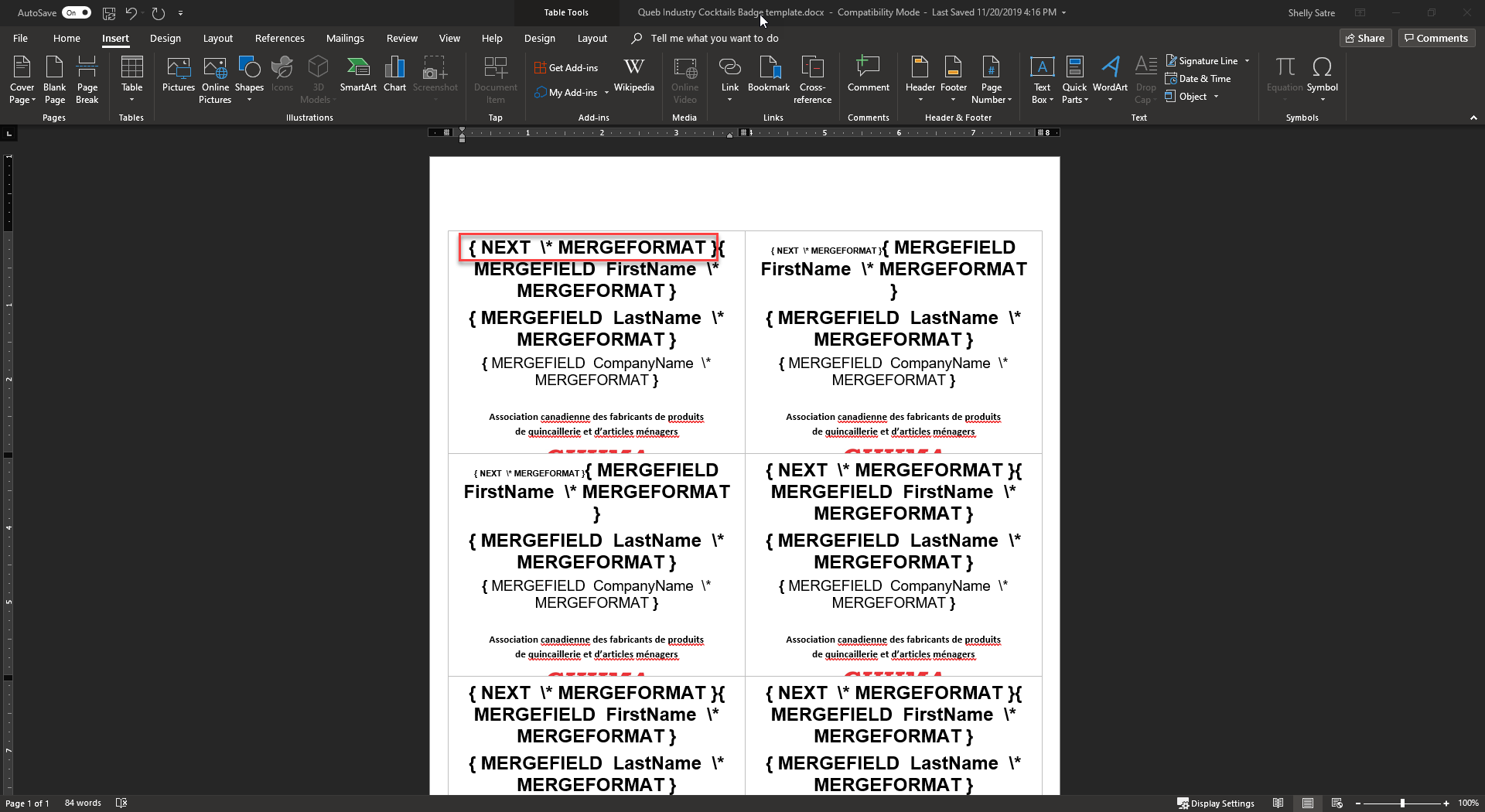Add a Bookmark

(768, 74)
